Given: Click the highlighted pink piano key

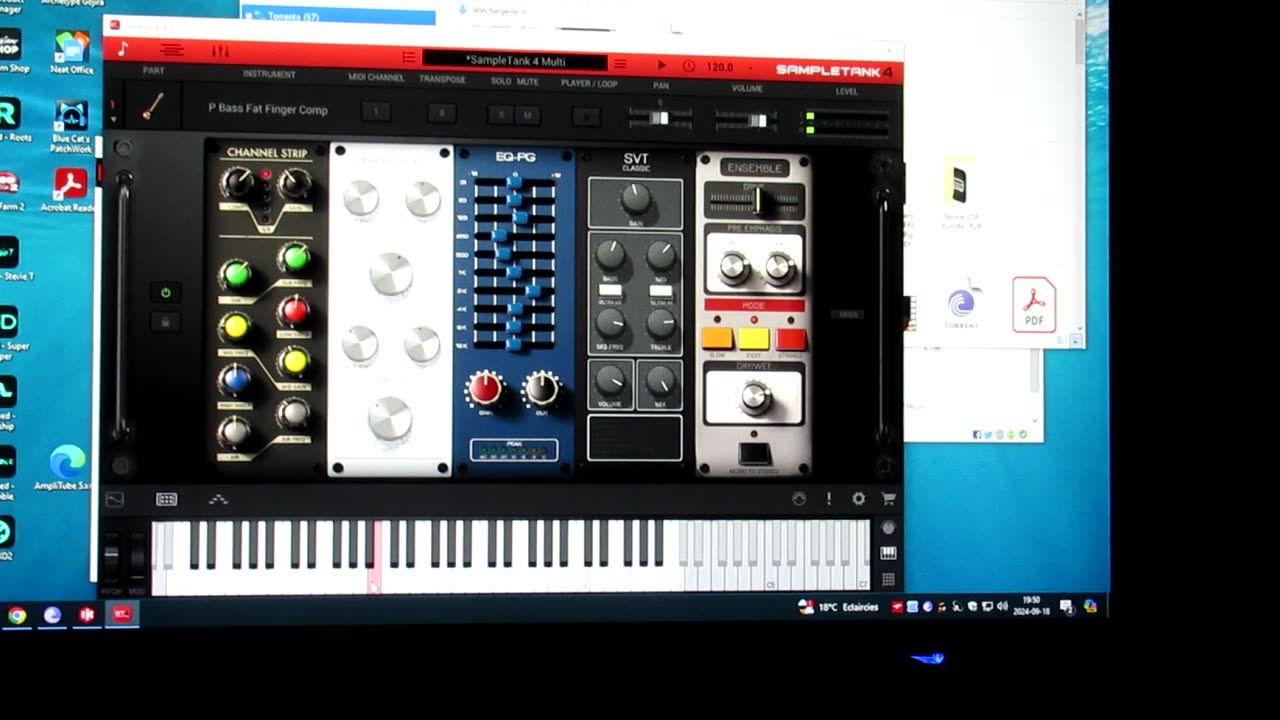Looking at the screenshot, I should (376, 577).
